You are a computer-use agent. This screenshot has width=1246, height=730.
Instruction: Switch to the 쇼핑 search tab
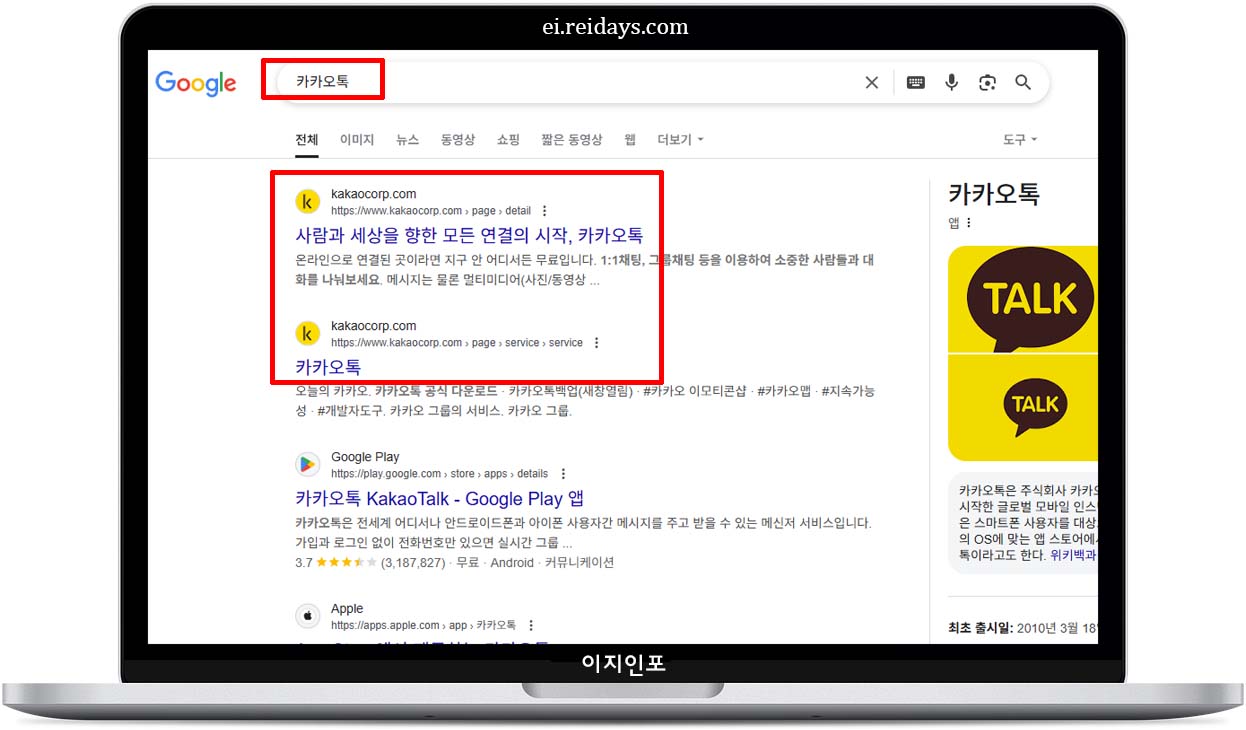click(x=507, y=140)
